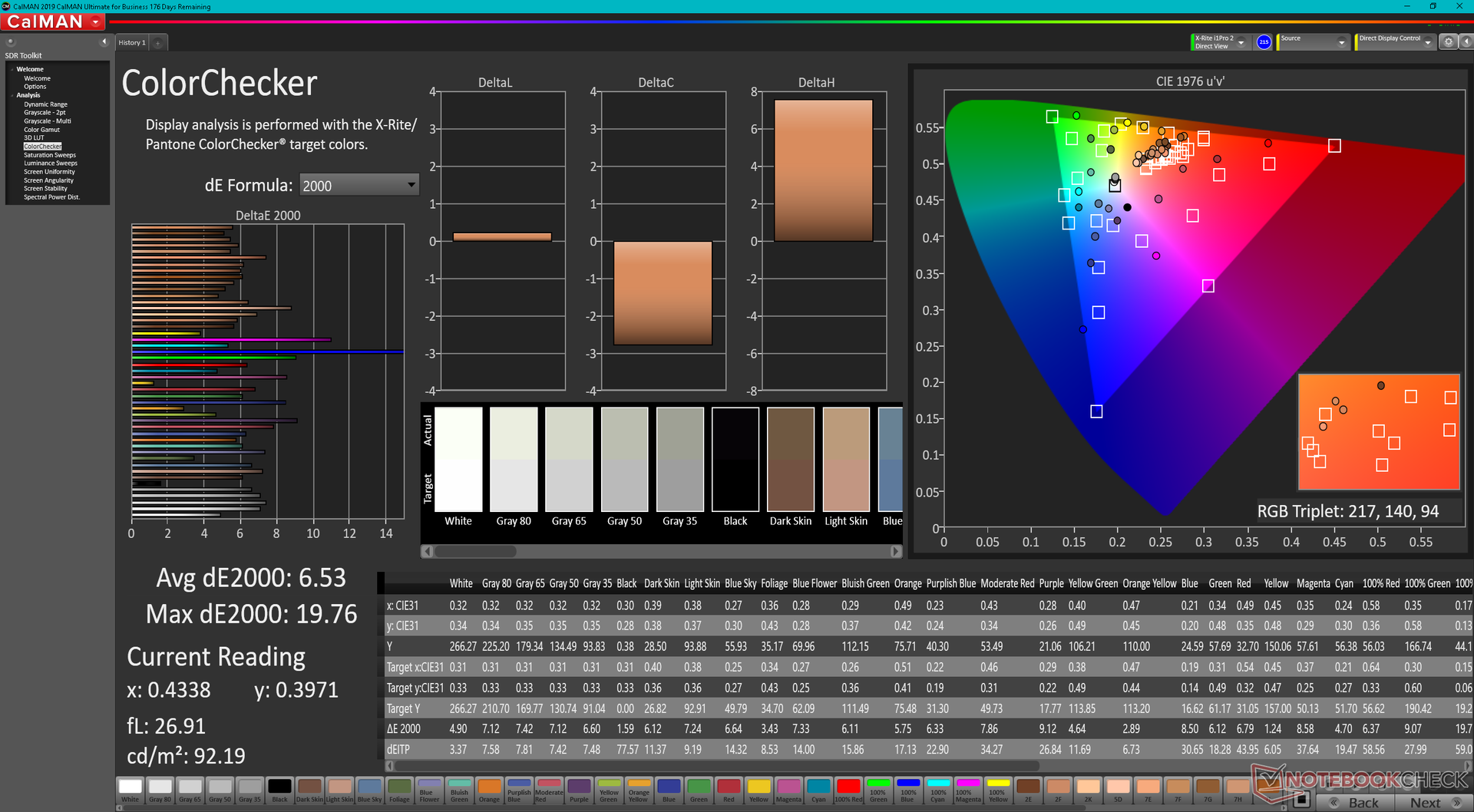Select the 100% Red color patch
This screenshot has height=812, width=1474.
tap(848, 790)
